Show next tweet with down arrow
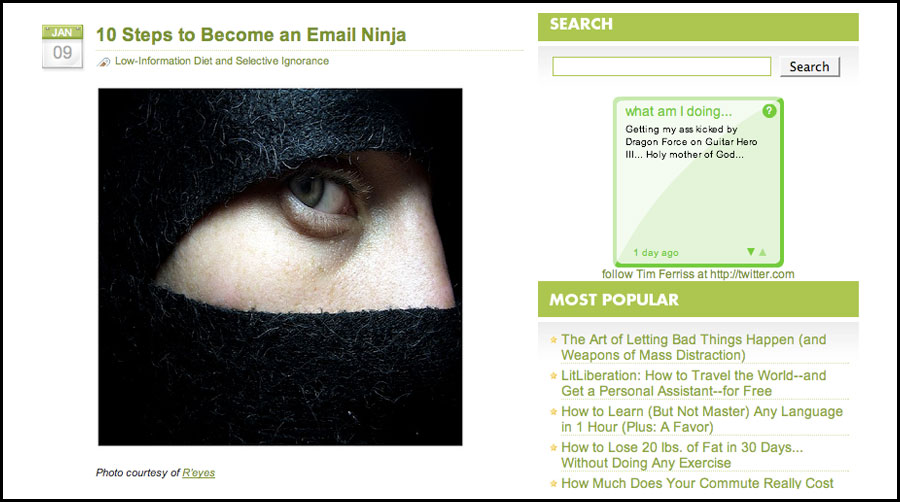 tap(750, 252)
